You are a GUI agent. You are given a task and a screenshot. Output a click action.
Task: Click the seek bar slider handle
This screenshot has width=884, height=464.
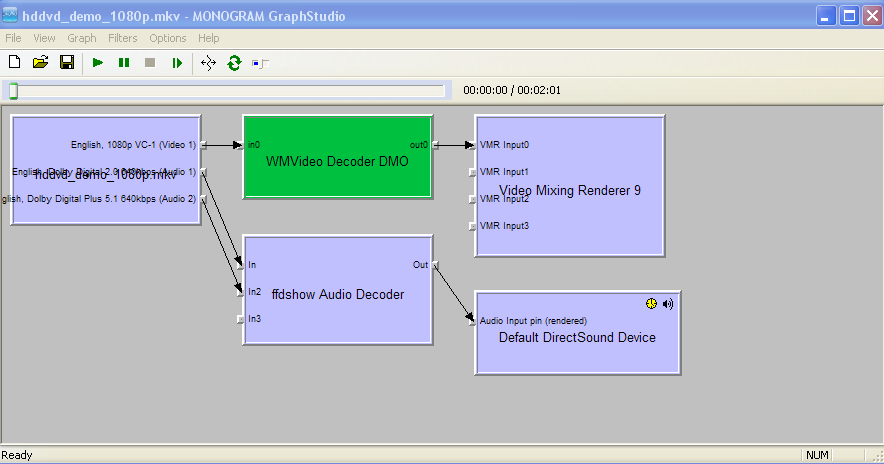click(x=14, y=91)
